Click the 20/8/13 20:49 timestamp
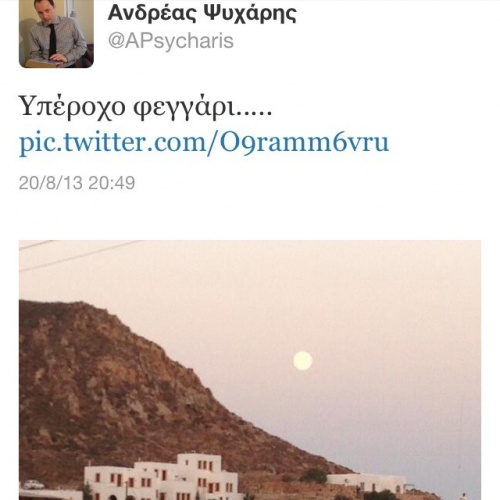 tap(77, 183)
